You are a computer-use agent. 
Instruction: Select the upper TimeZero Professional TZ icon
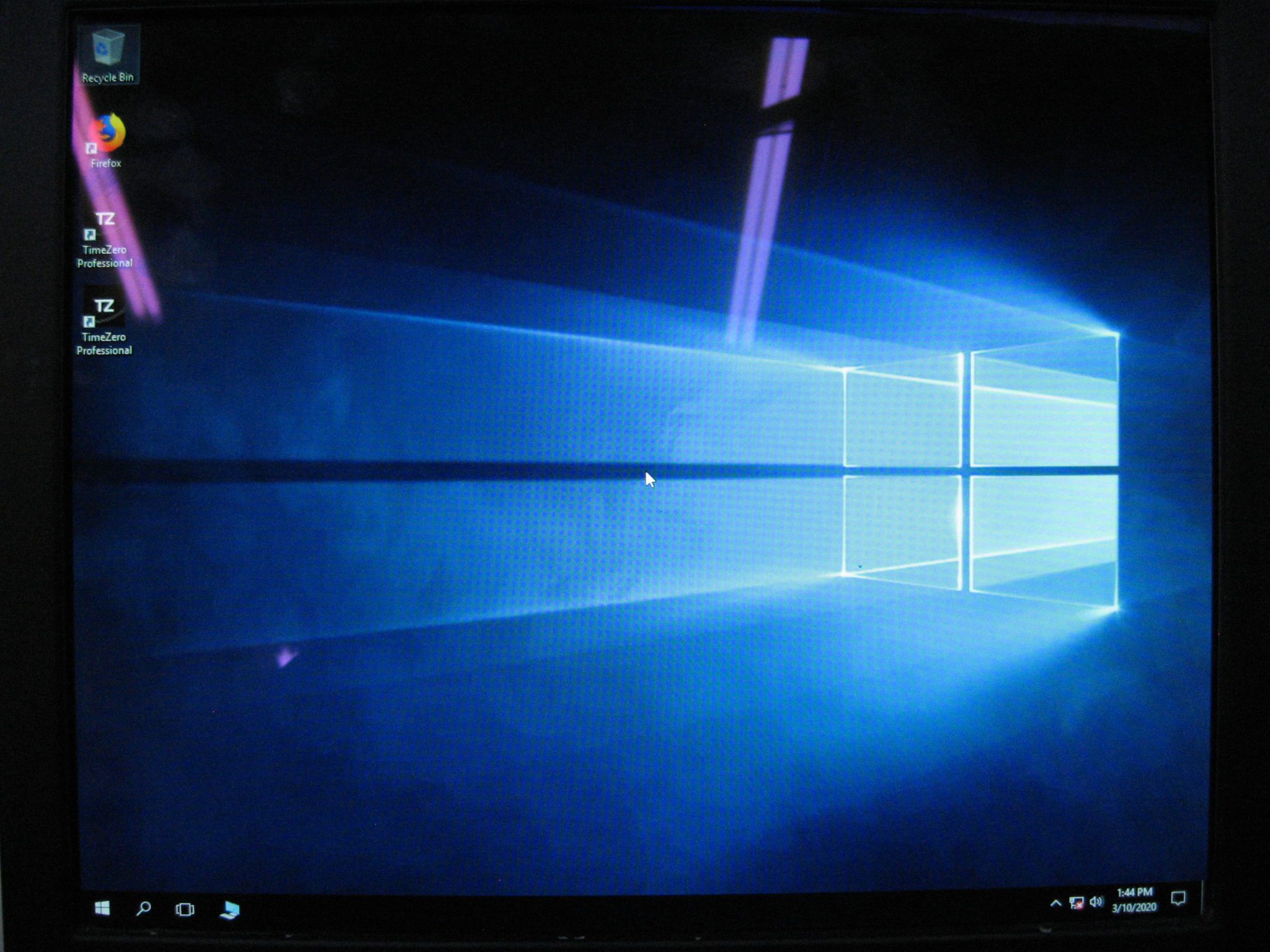pos(104,221)
